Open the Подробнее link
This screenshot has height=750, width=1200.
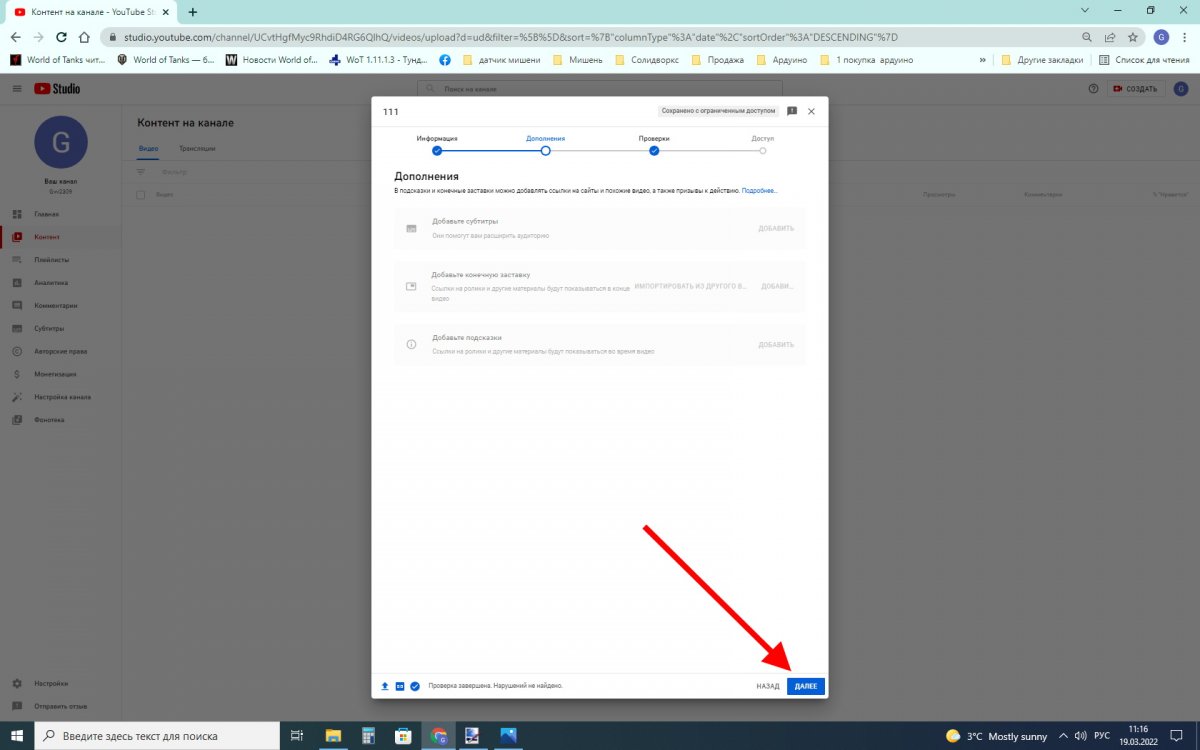tap(759, 190)
